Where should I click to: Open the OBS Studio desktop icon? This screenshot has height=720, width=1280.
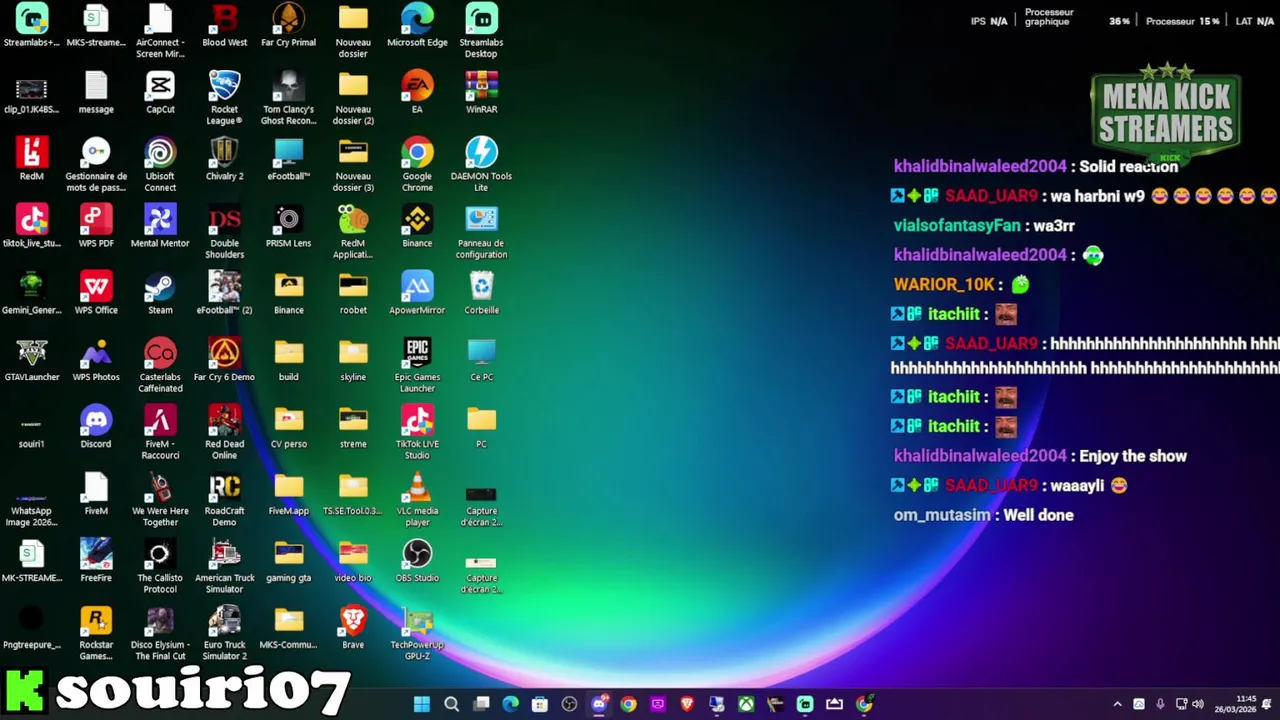tap(417, 562)
